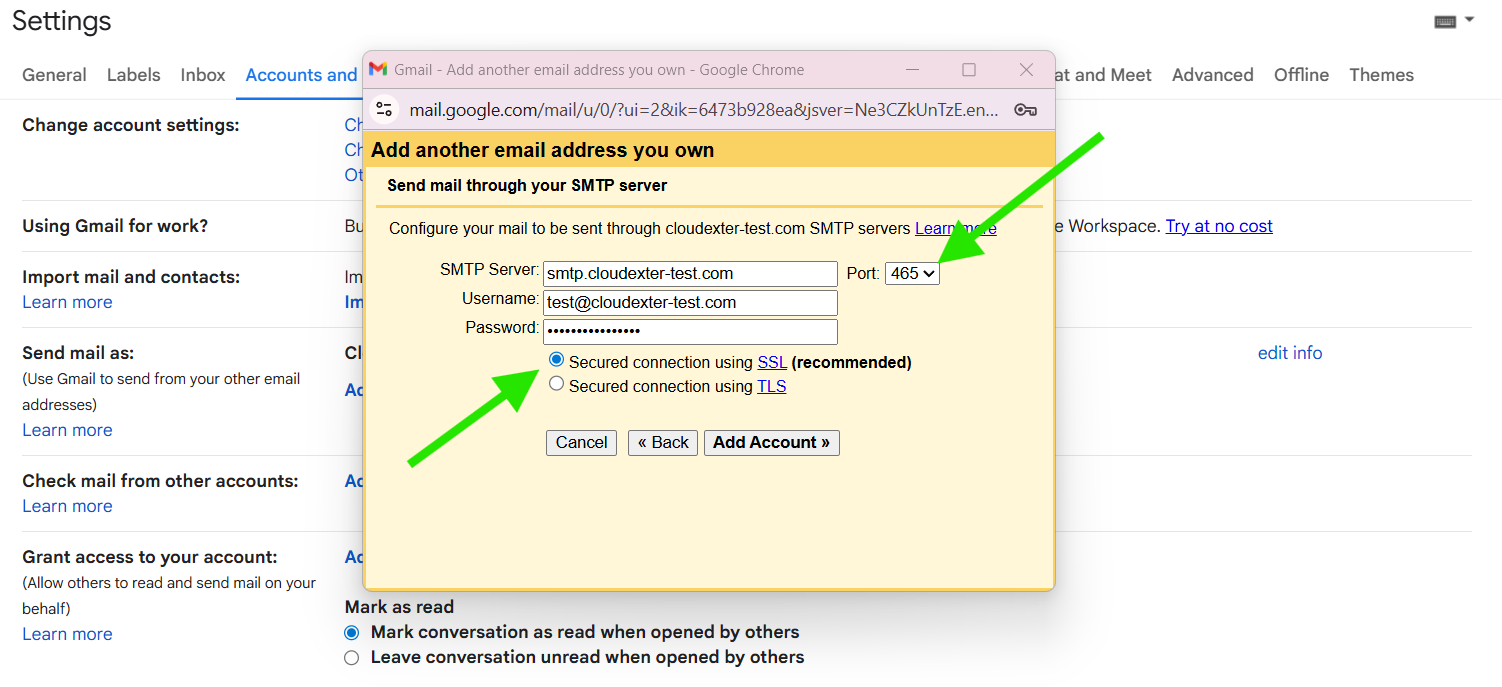Click the keyboard input icon top right
The width and height of the screenshot is (1502, 687).
pyautogui.click(x=1444, y=19)
